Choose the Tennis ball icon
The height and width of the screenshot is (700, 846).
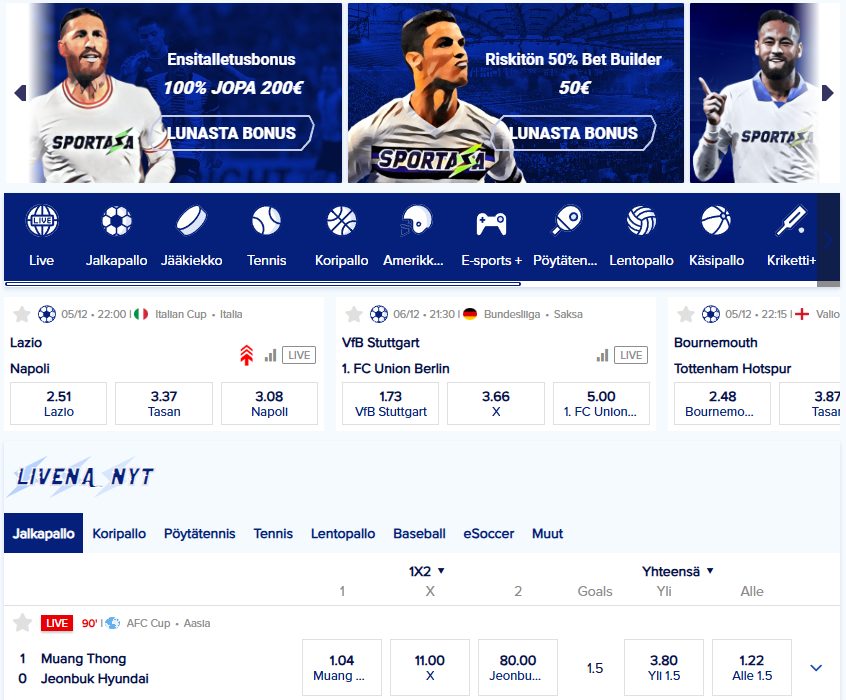click(267, 221)
